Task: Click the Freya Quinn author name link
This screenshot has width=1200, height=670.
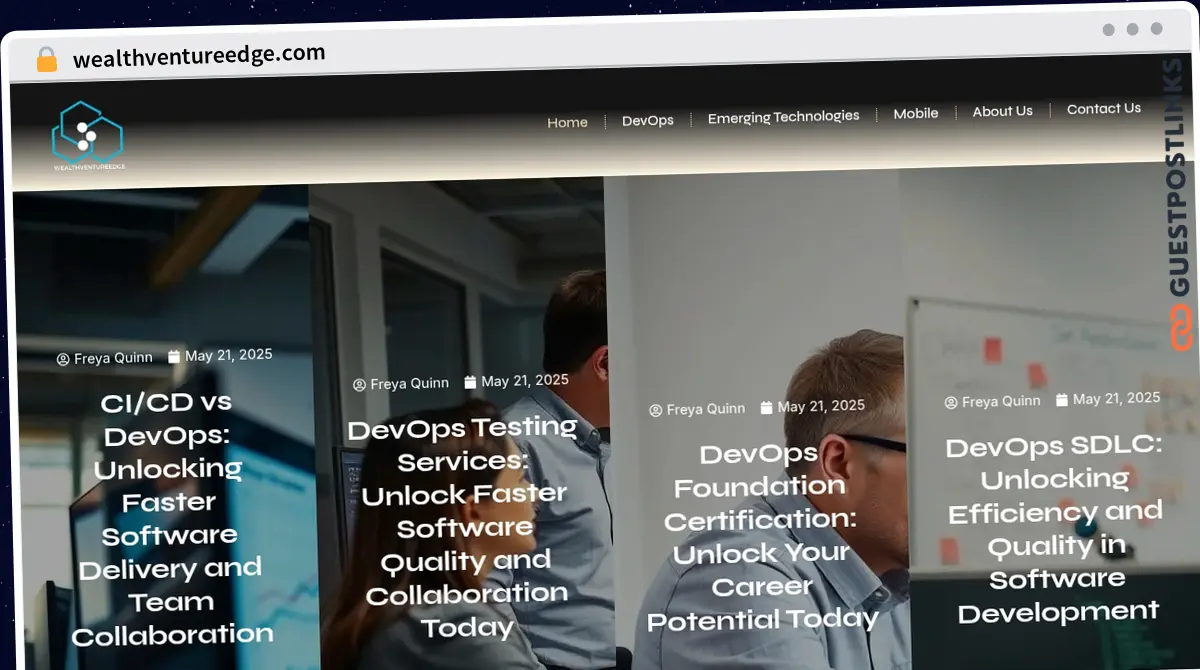Action: pyautogui.click(x=113, y=358)
